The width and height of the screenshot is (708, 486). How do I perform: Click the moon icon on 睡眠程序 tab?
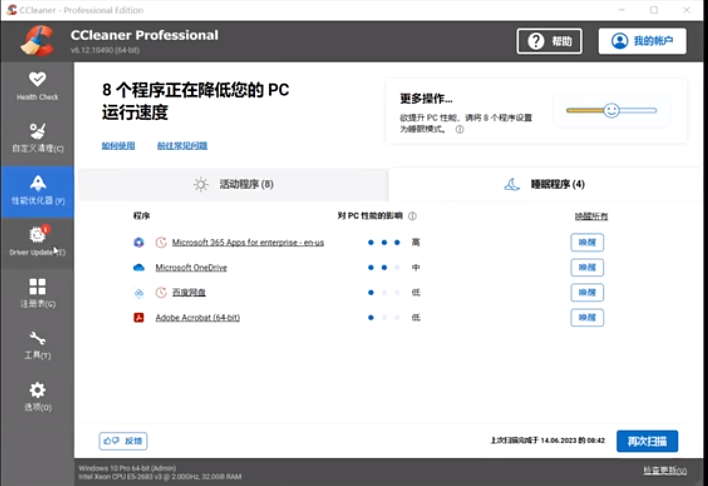(512, 184)
